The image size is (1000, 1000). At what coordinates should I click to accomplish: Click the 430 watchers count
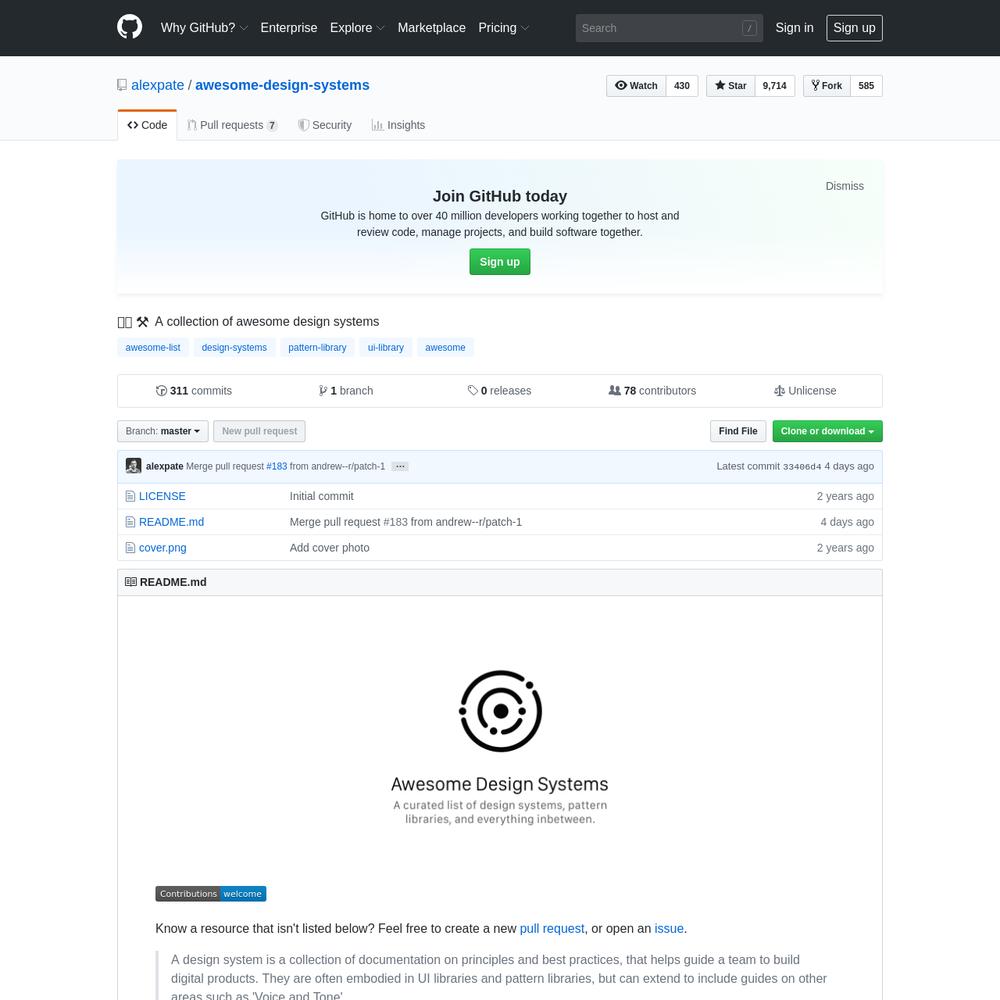click(682, 85)
